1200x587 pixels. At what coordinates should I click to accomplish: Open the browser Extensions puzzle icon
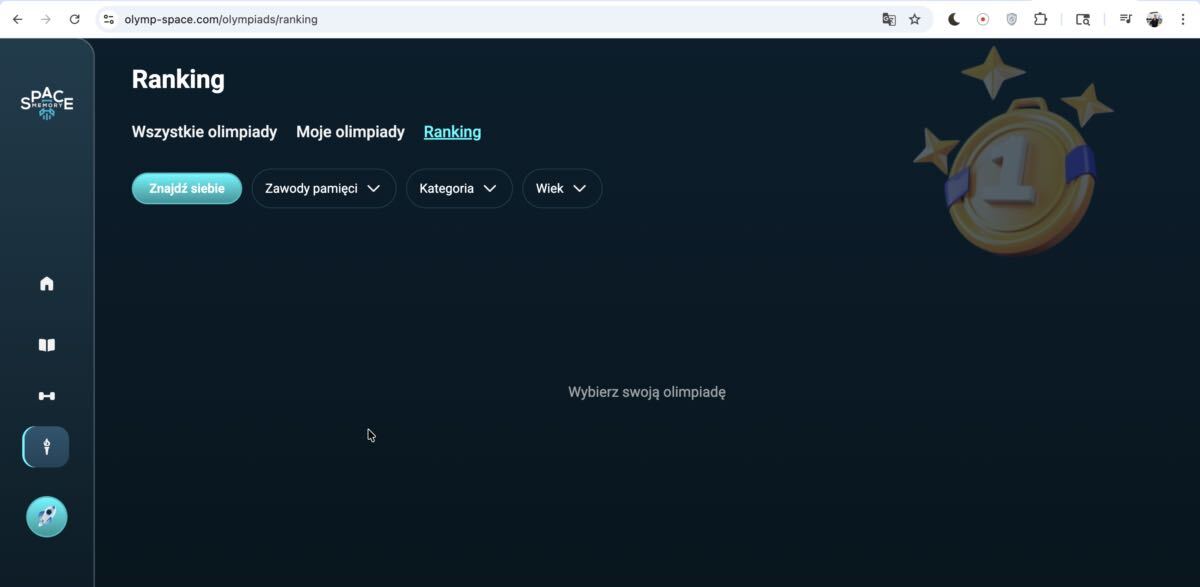1040,19
